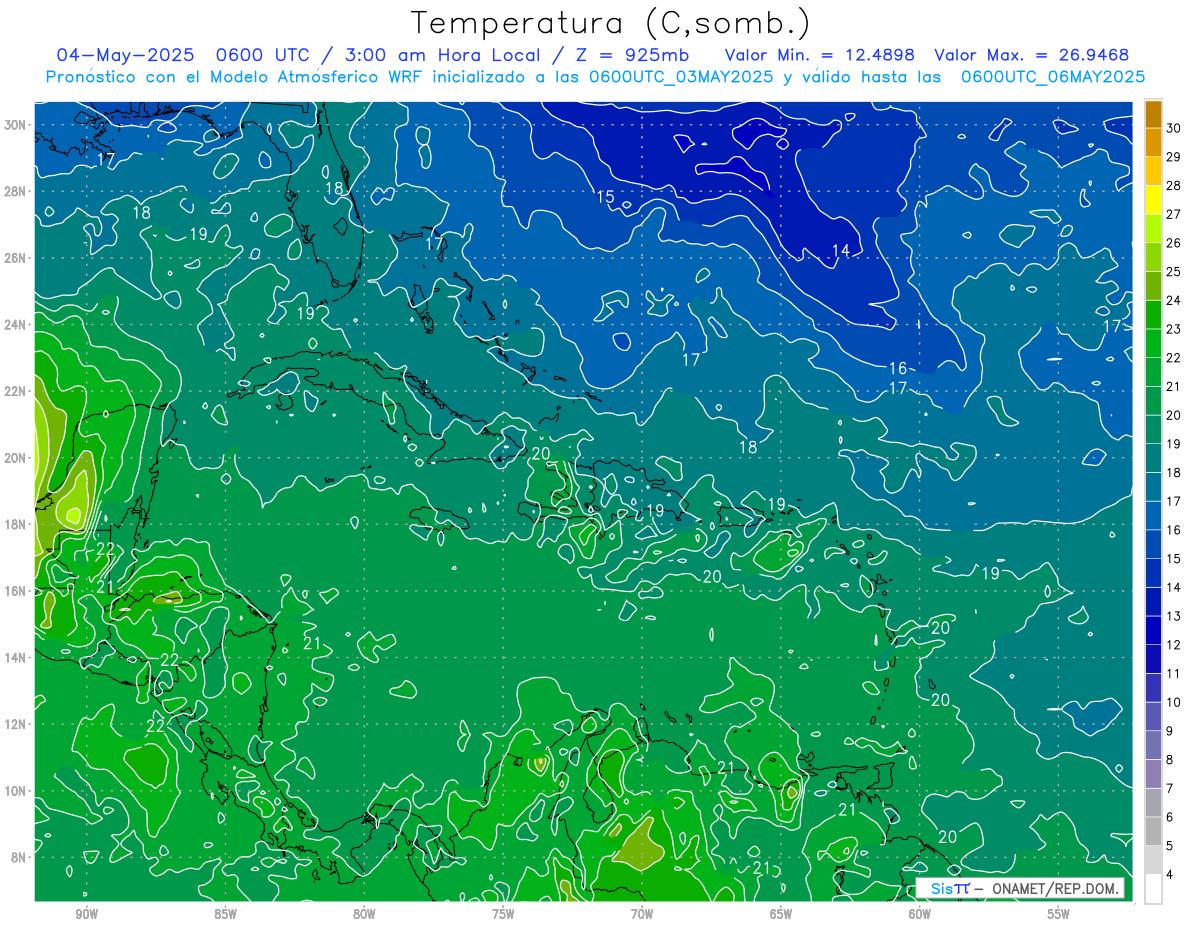This screenshot has width=1200, height=927.
Task: Click the '12N' latitude axis label
Action: click(x=17, y=724)
